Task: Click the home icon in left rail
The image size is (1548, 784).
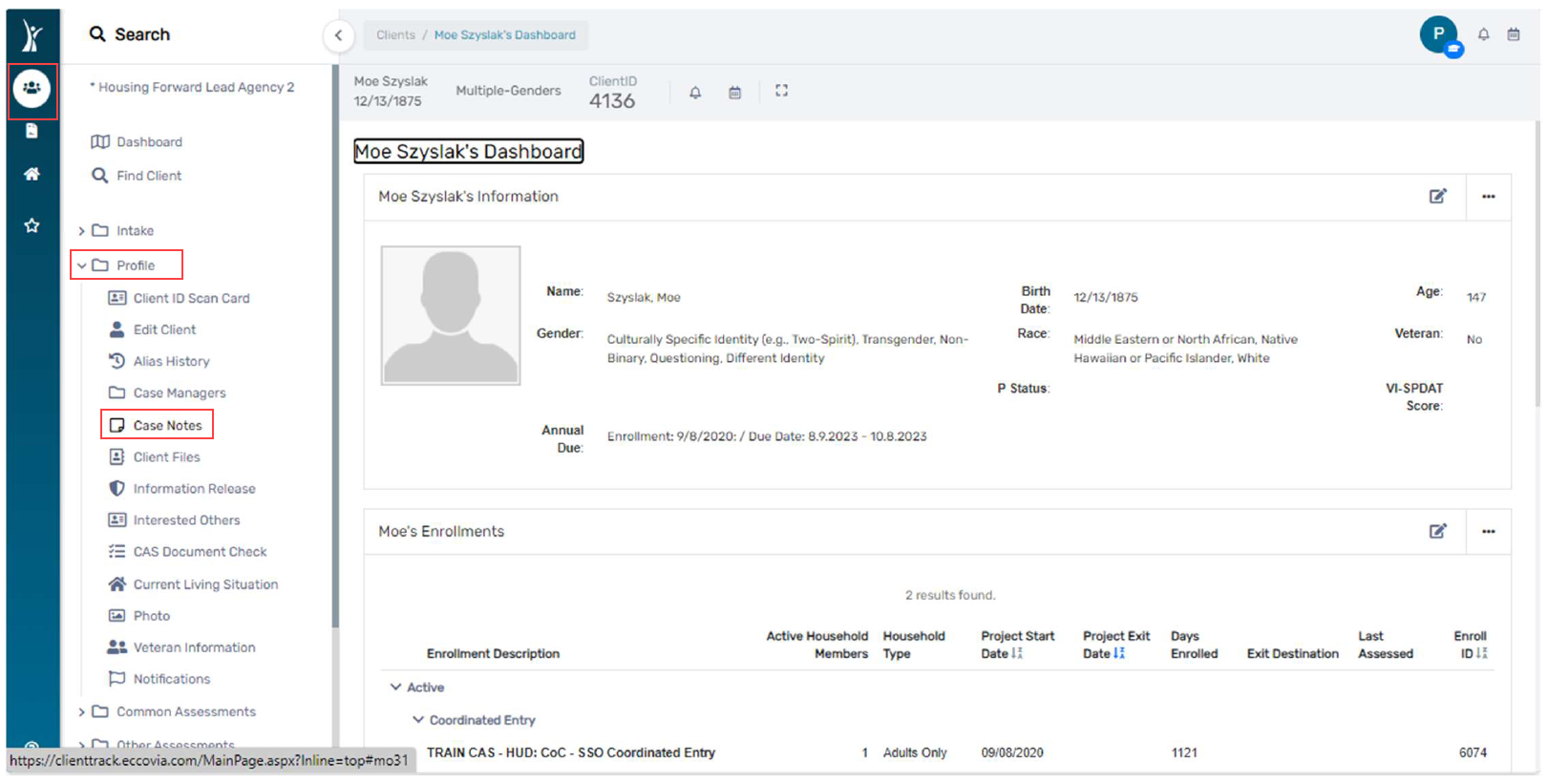Action: tap(32, 174)
